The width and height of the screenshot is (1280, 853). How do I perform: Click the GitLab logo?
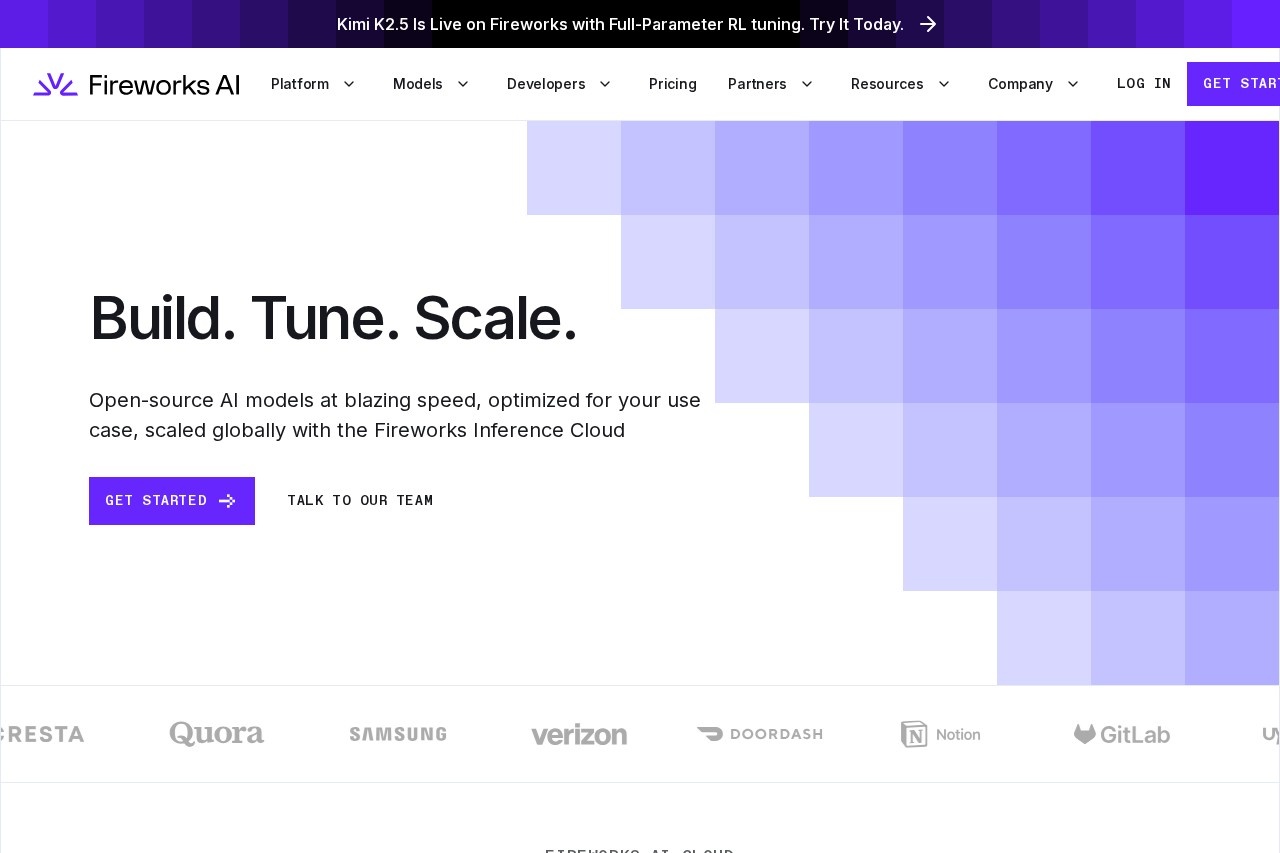pyautogui.click(x=1122, y=734)
